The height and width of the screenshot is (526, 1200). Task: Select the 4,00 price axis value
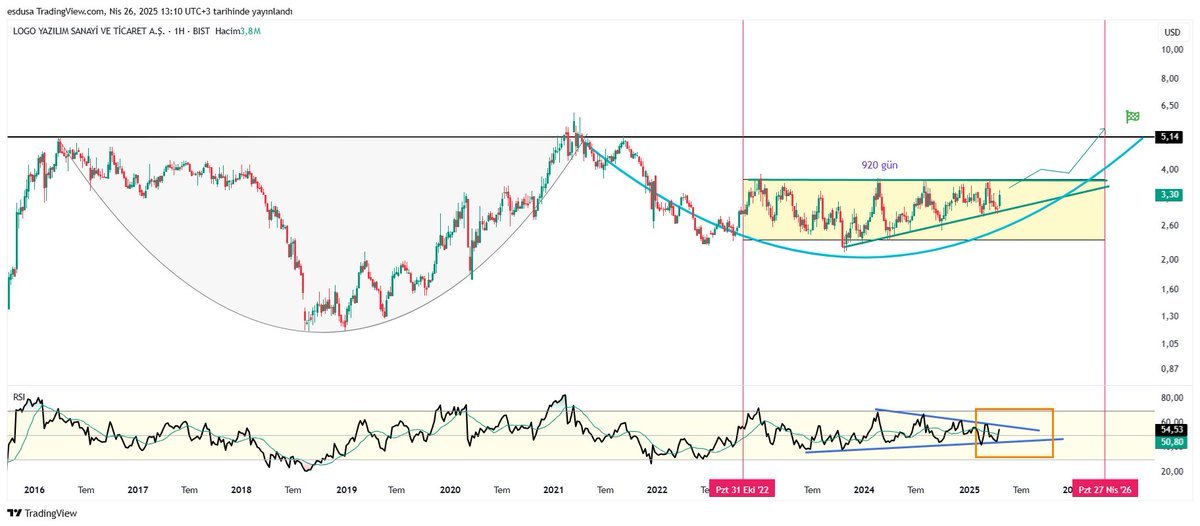(x=1171, y=170)
